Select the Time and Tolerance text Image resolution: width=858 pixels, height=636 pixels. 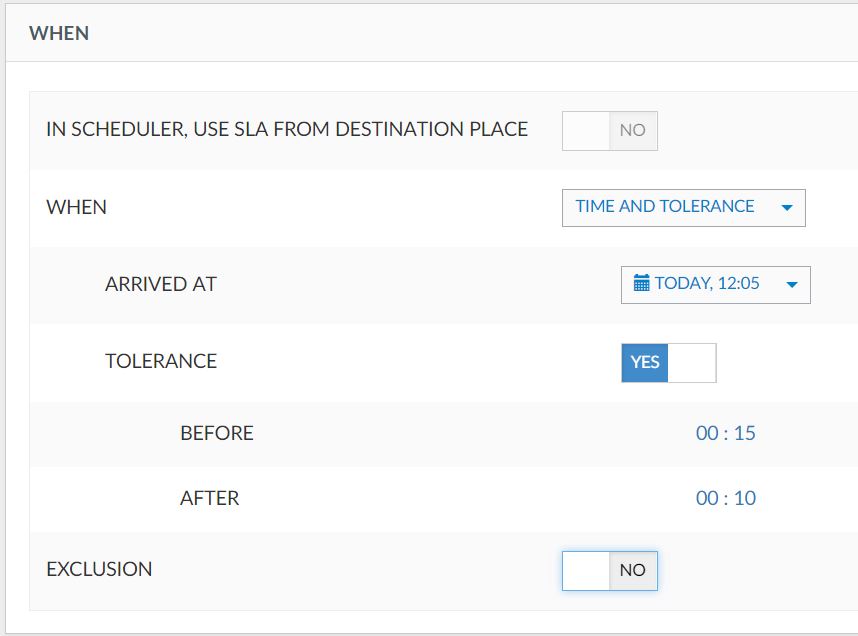coord(664,206)
